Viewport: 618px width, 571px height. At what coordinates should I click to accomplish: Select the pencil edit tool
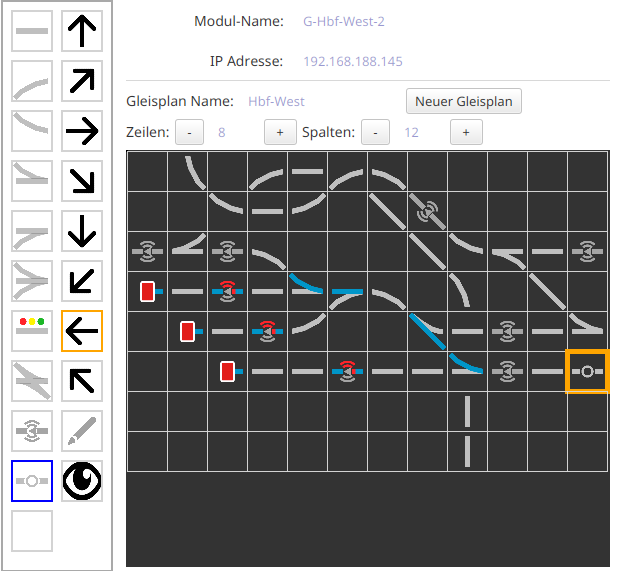coord(82,430)
